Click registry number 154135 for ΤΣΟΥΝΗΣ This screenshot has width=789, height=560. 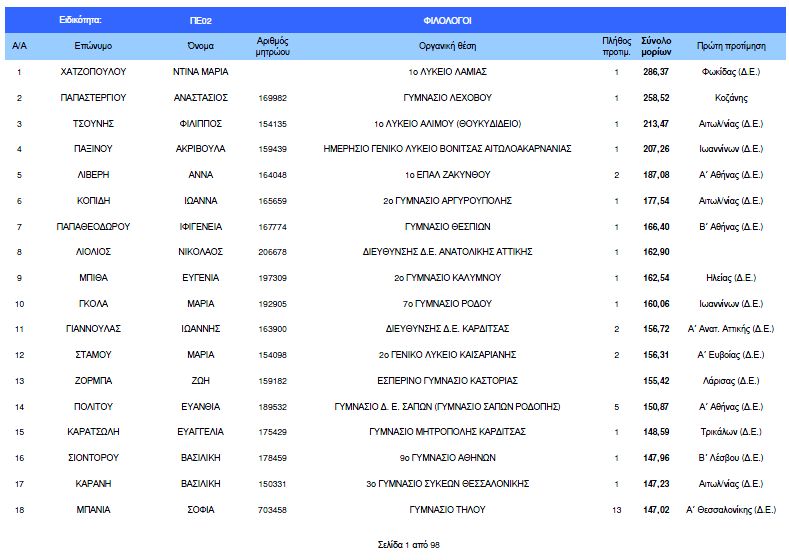point(272,124)
